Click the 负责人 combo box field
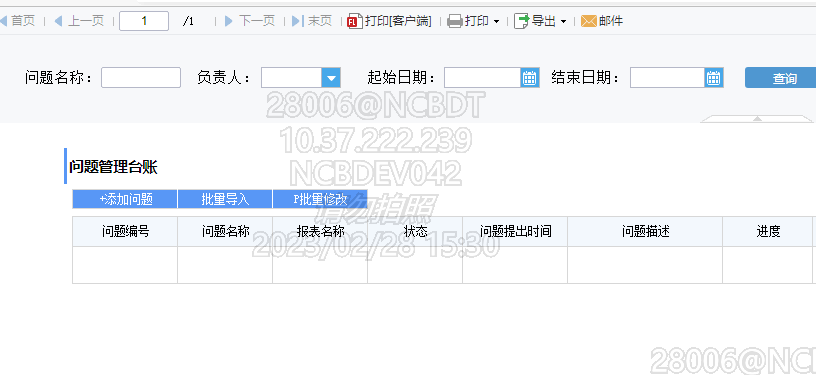The width and height of the screenshot is (816, 375). tap(291, 77)
